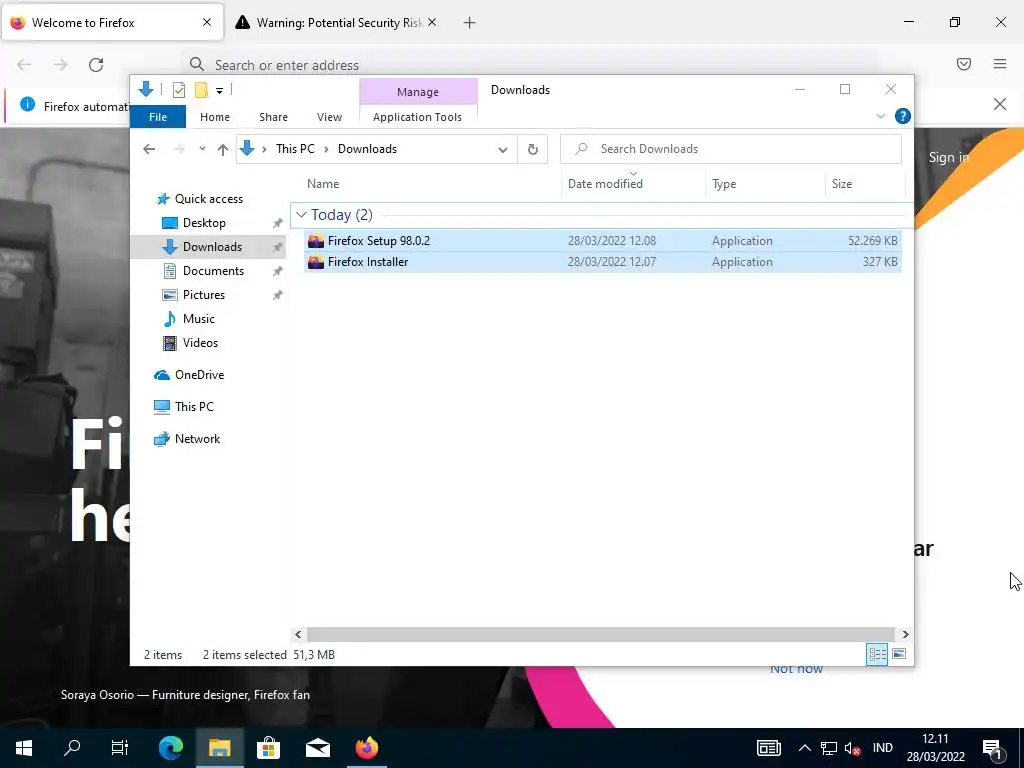Open Windows Start menu

point(24,748)
